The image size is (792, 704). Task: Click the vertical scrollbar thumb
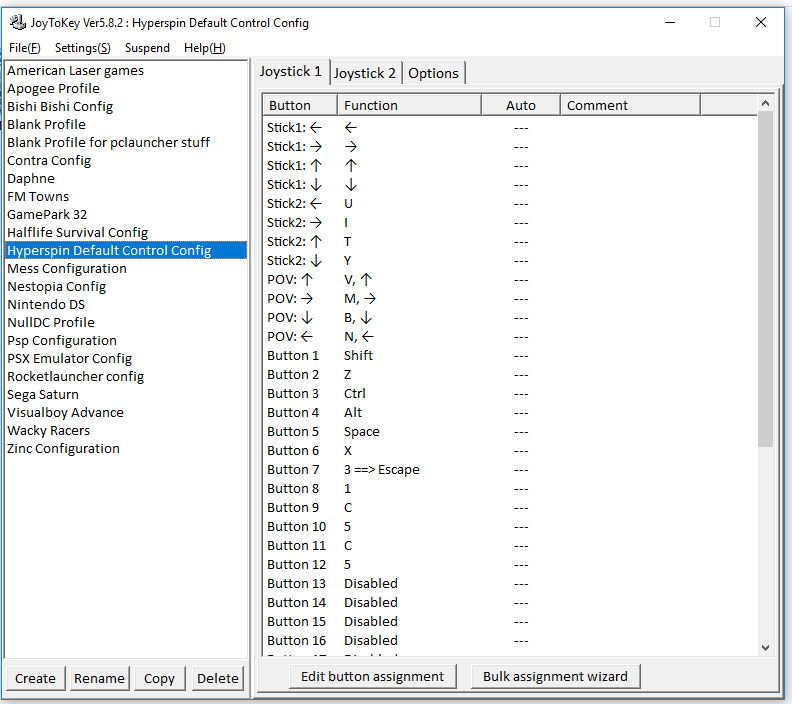[x=765, y=279]
